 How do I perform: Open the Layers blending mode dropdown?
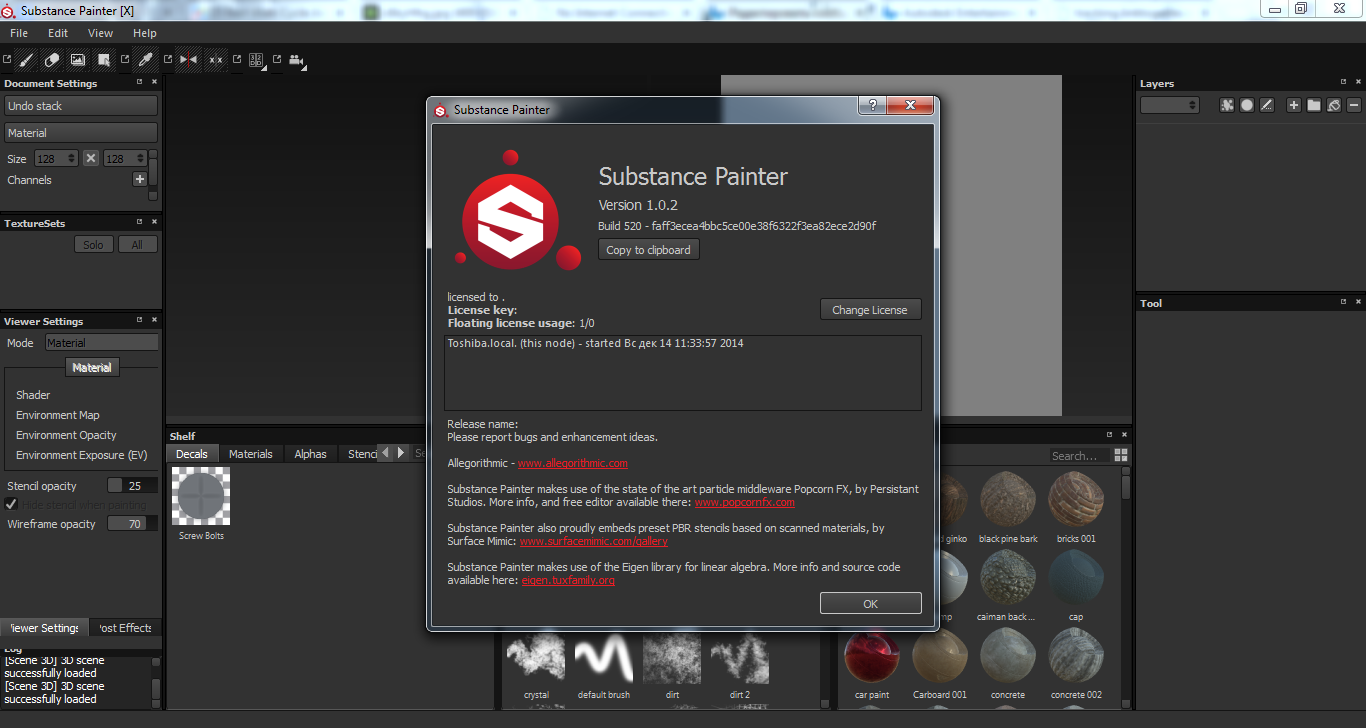[x=1169, y=105]
